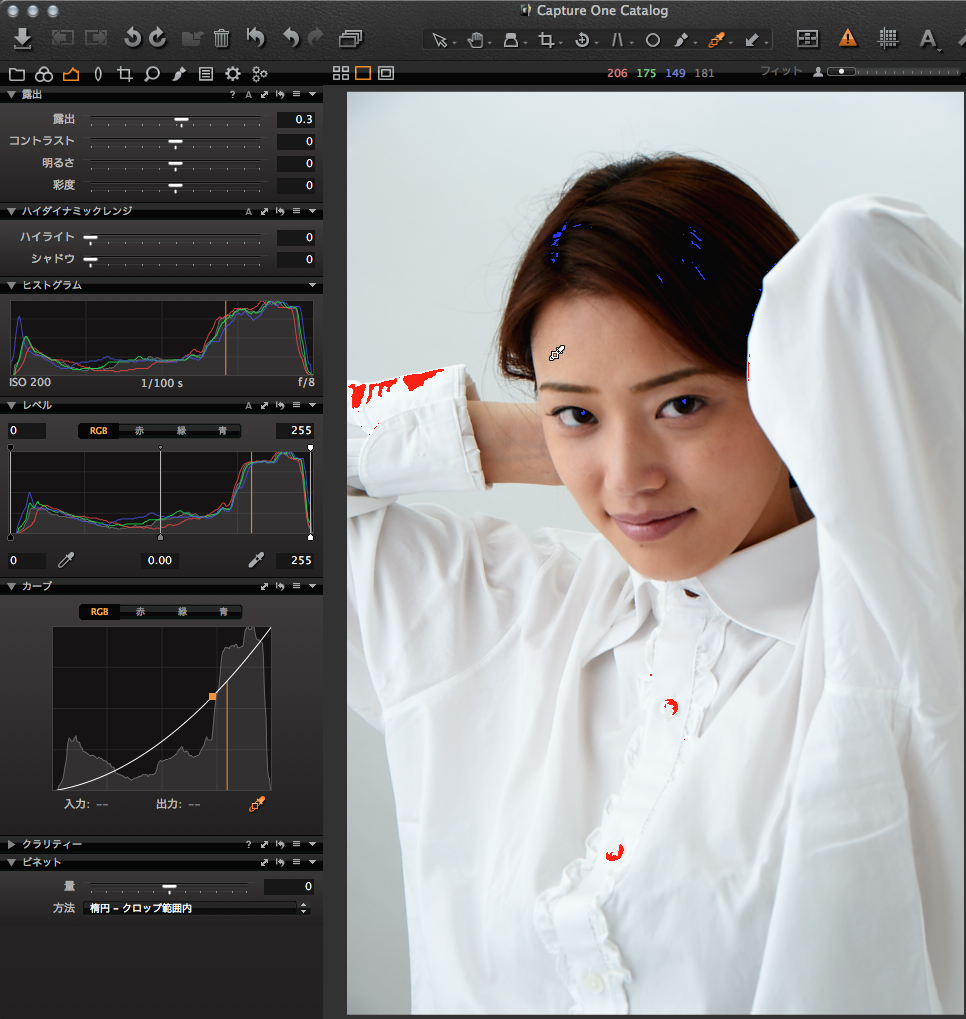Switch viewer to multi-thumbnail grid view

pos(340,73)
